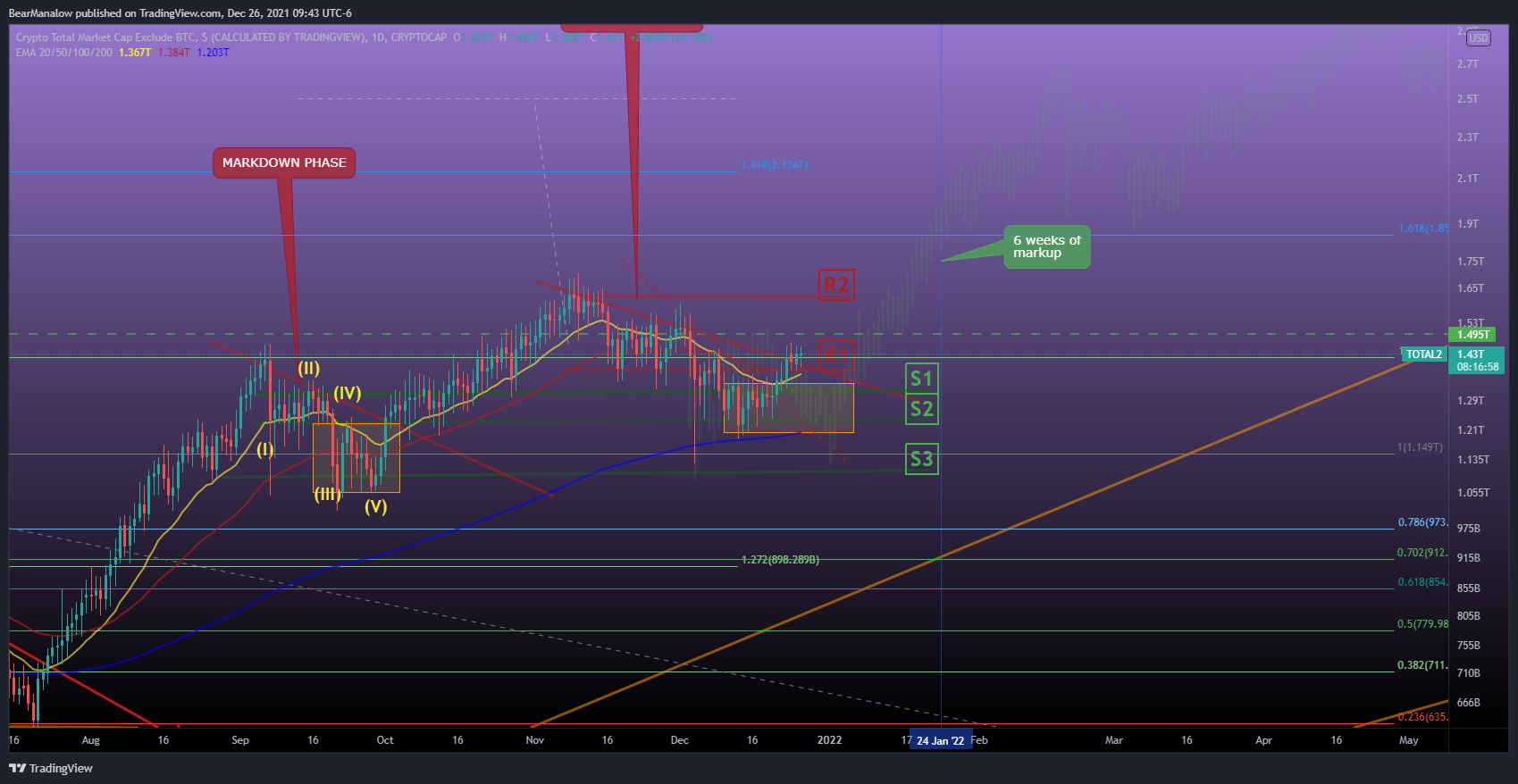The width and height of the screenshot is (1518, 784).
Task: Click the Mar label on time axis
Action: [x=1114, y=740]
